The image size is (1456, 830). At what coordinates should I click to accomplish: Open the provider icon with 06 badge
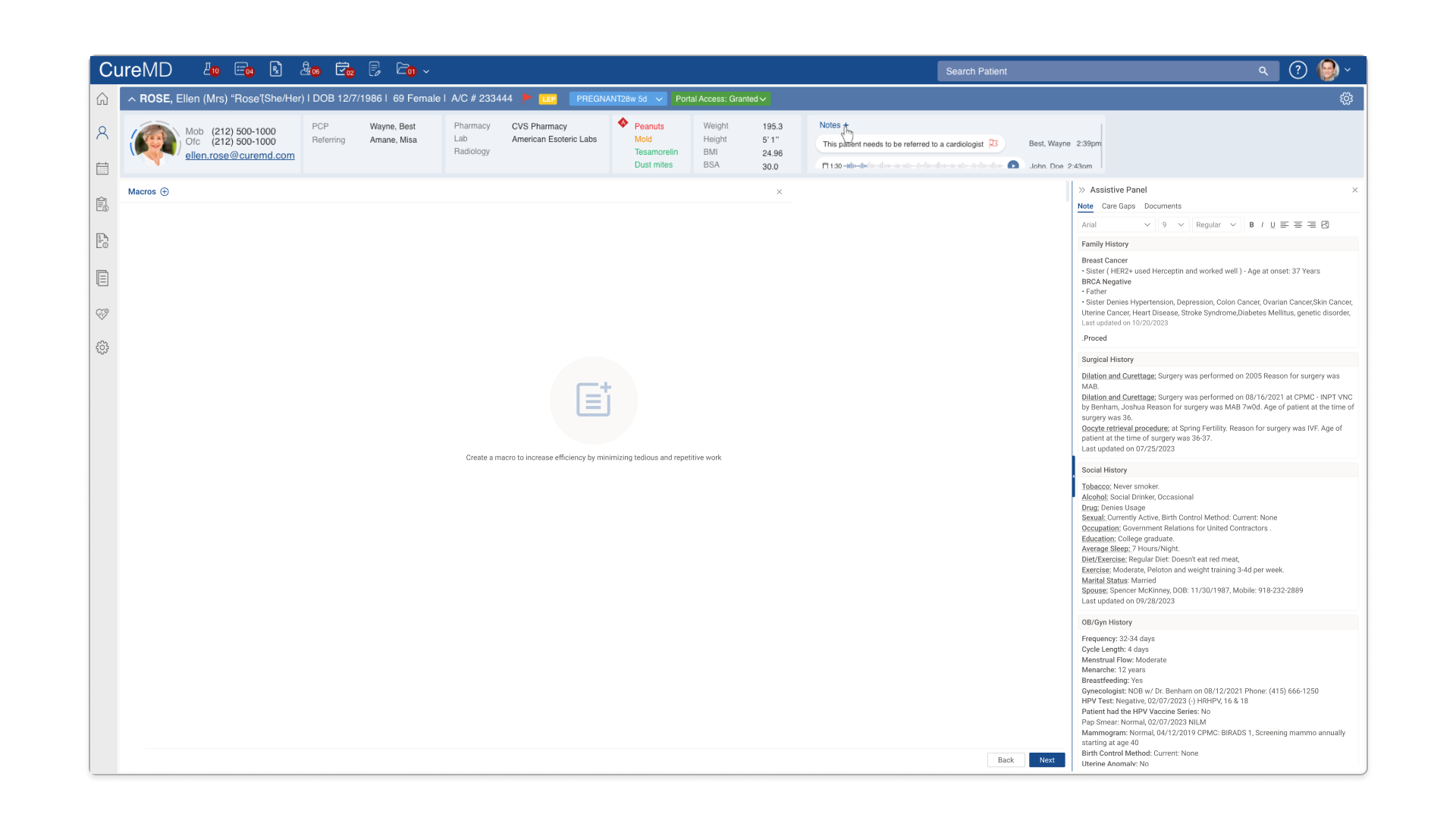[x=309, y=70]
